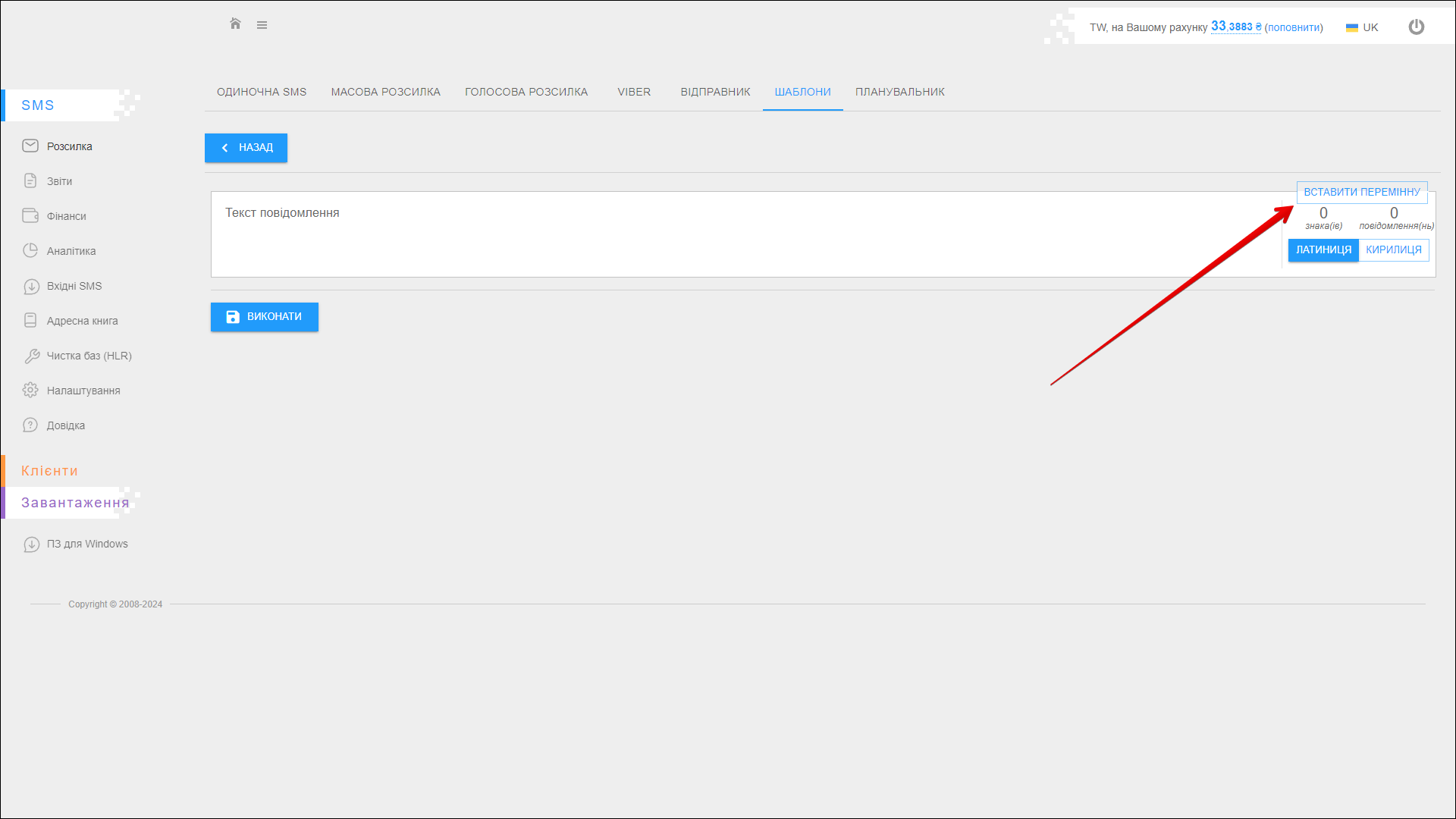Open Налаштування gear icon
The image size is (1456, 819).
coord(30,390)
